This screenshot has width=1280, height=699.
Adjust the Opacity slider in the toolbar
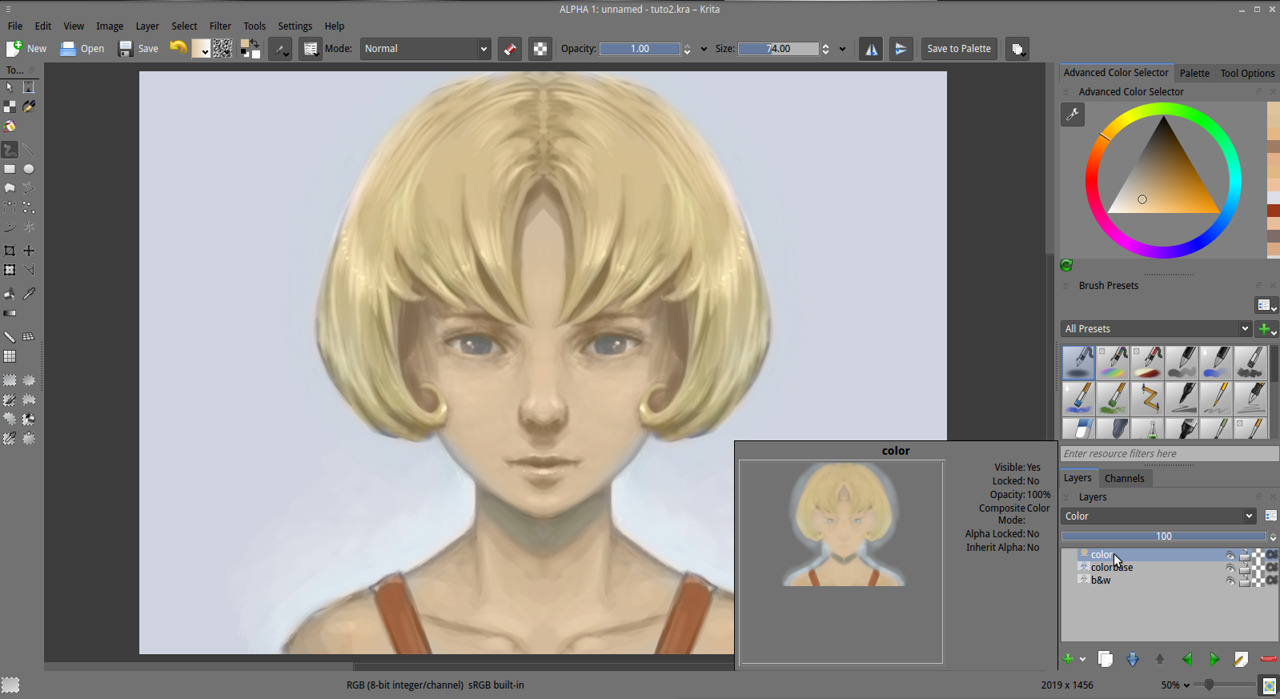pos(640,48)
